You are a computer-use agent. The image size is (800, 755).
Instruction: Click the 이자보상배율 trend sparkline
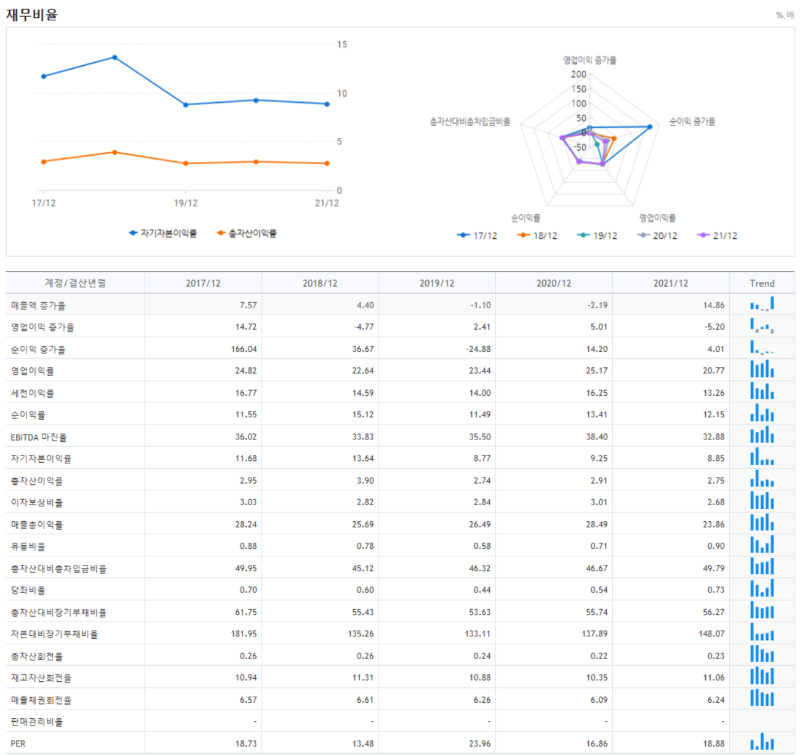point(763,502)
